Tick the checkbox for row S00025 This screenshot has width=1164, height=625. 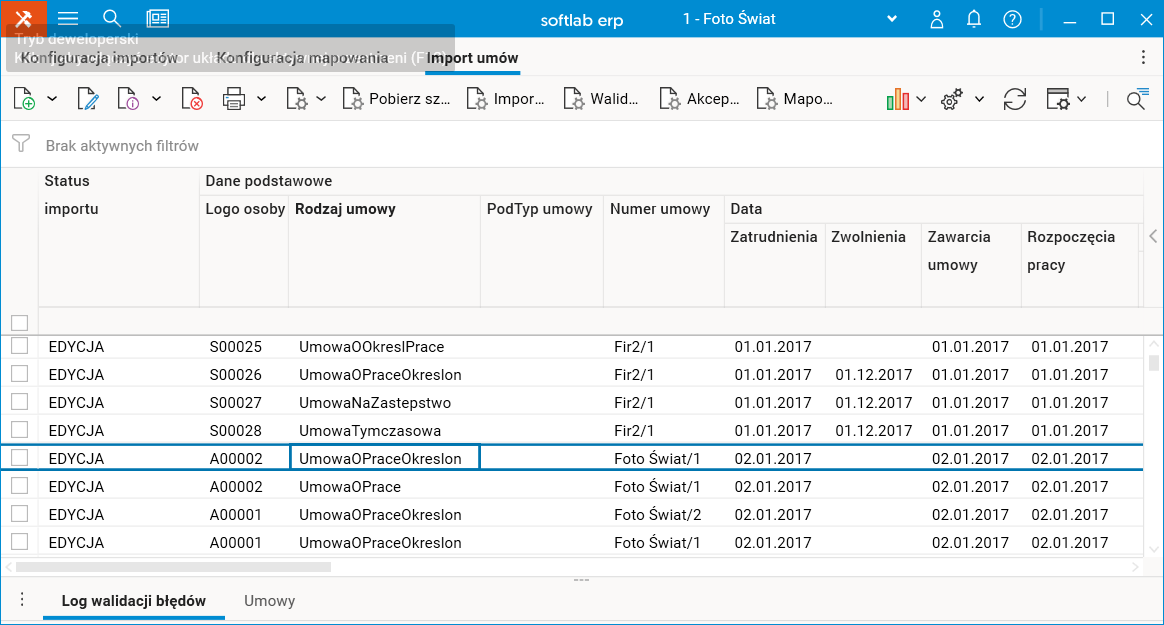click(19, 346)
